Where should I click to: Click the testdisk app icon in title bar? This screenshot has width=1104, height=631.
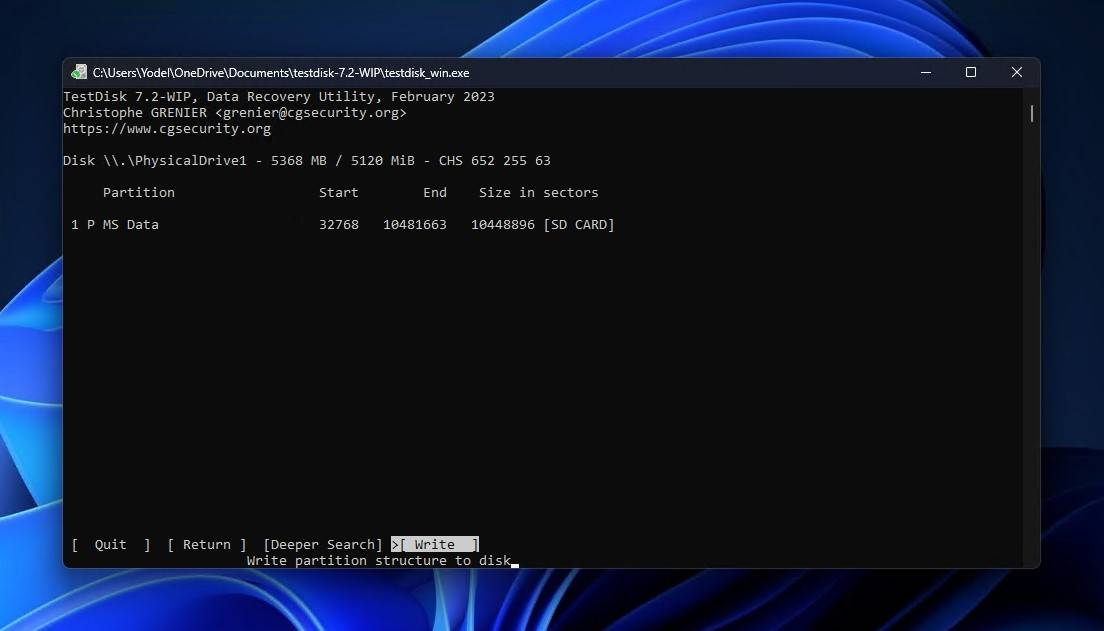(x=79, y=73)
